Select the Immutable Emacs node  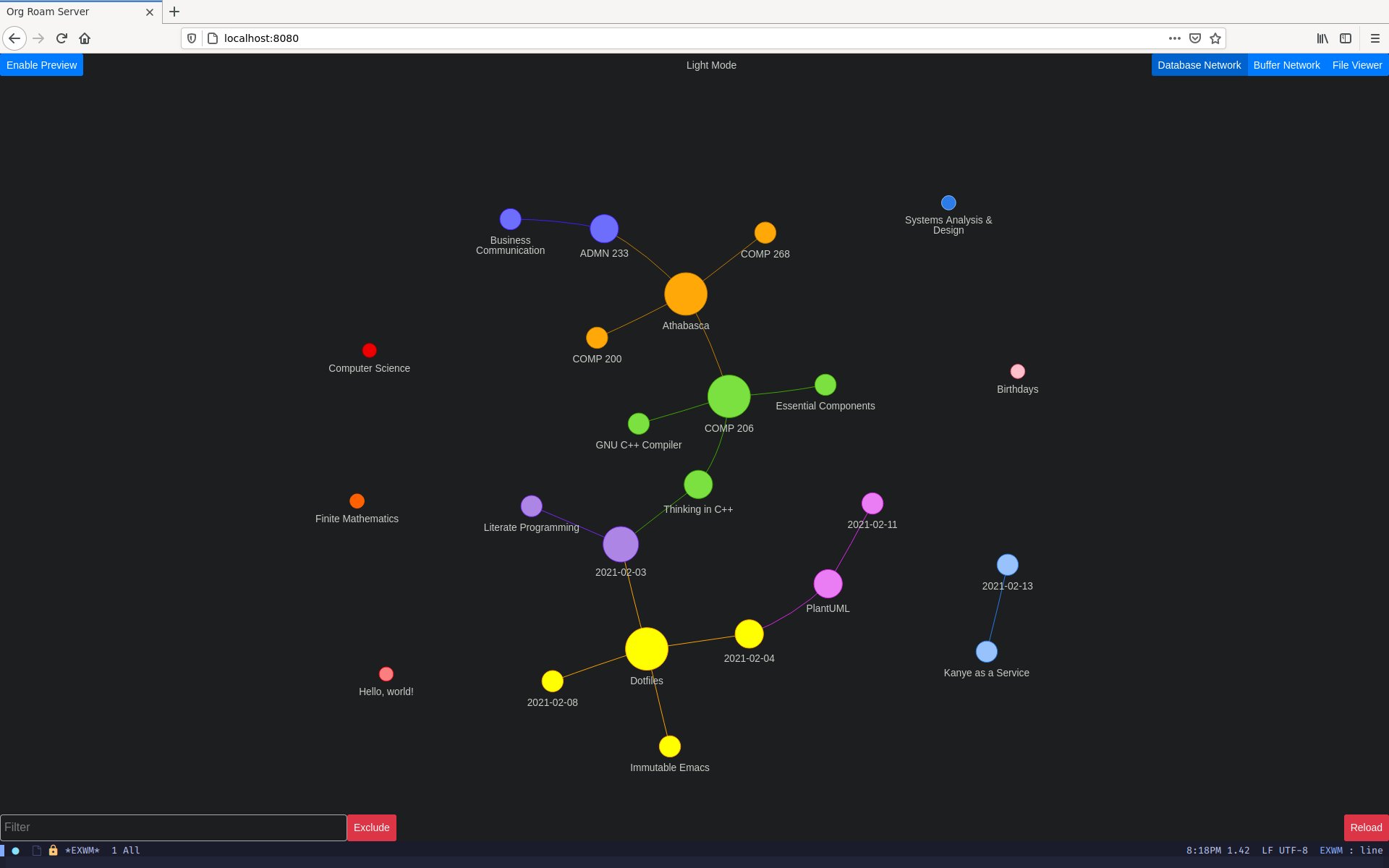point(669,746)
